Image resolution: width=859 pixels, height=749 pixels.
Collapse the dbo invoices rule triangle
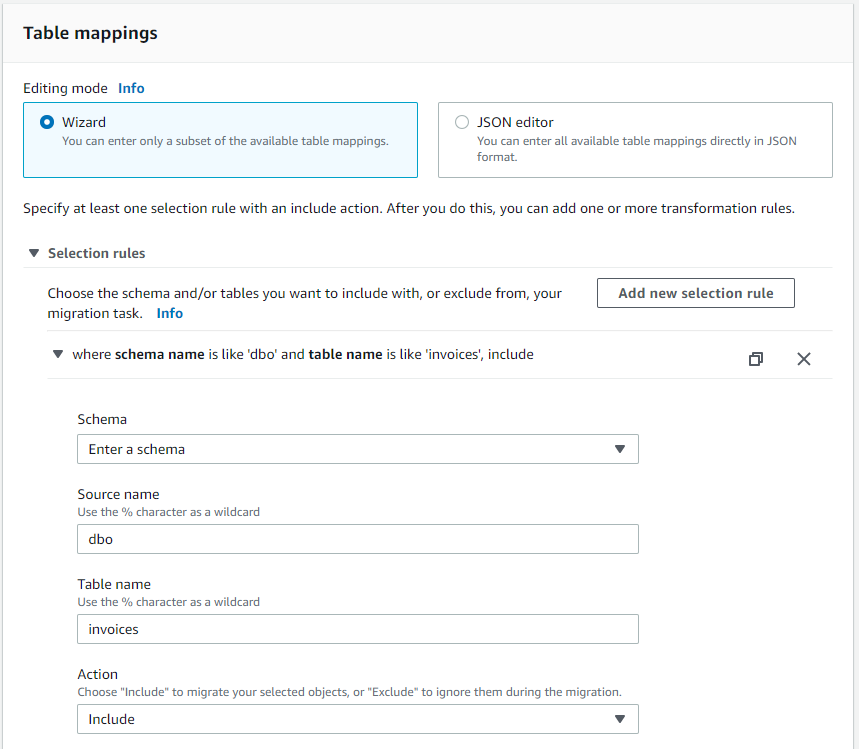(58, 354)
